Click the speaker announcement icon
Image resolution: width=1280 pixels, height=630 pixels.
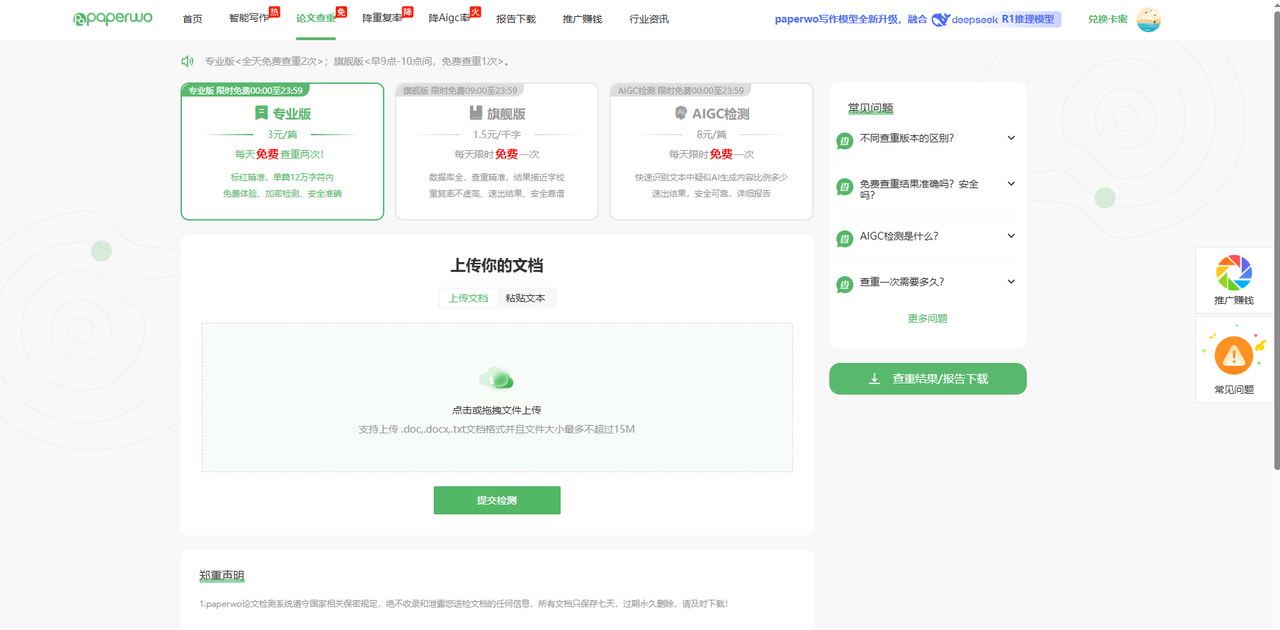coord(187,61)
